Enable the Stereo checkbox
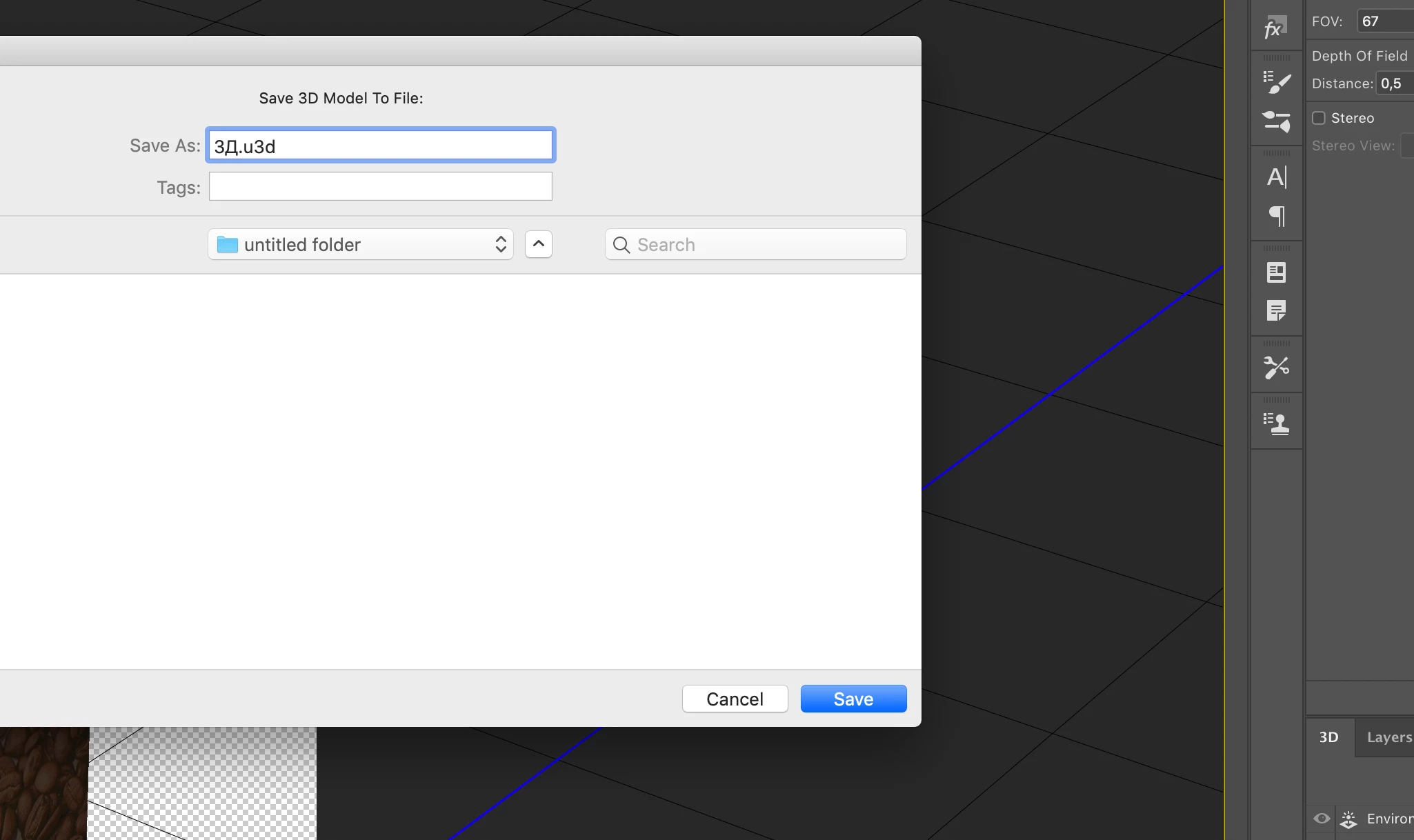 tap(1319, 118)
